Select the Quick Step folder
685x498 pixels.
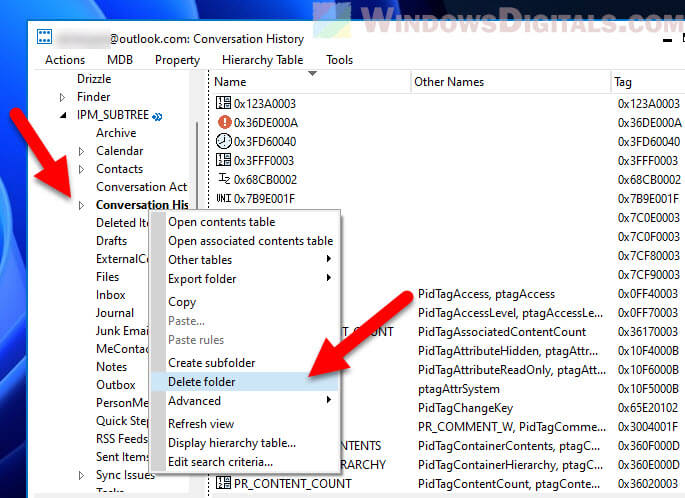(122, 421)
